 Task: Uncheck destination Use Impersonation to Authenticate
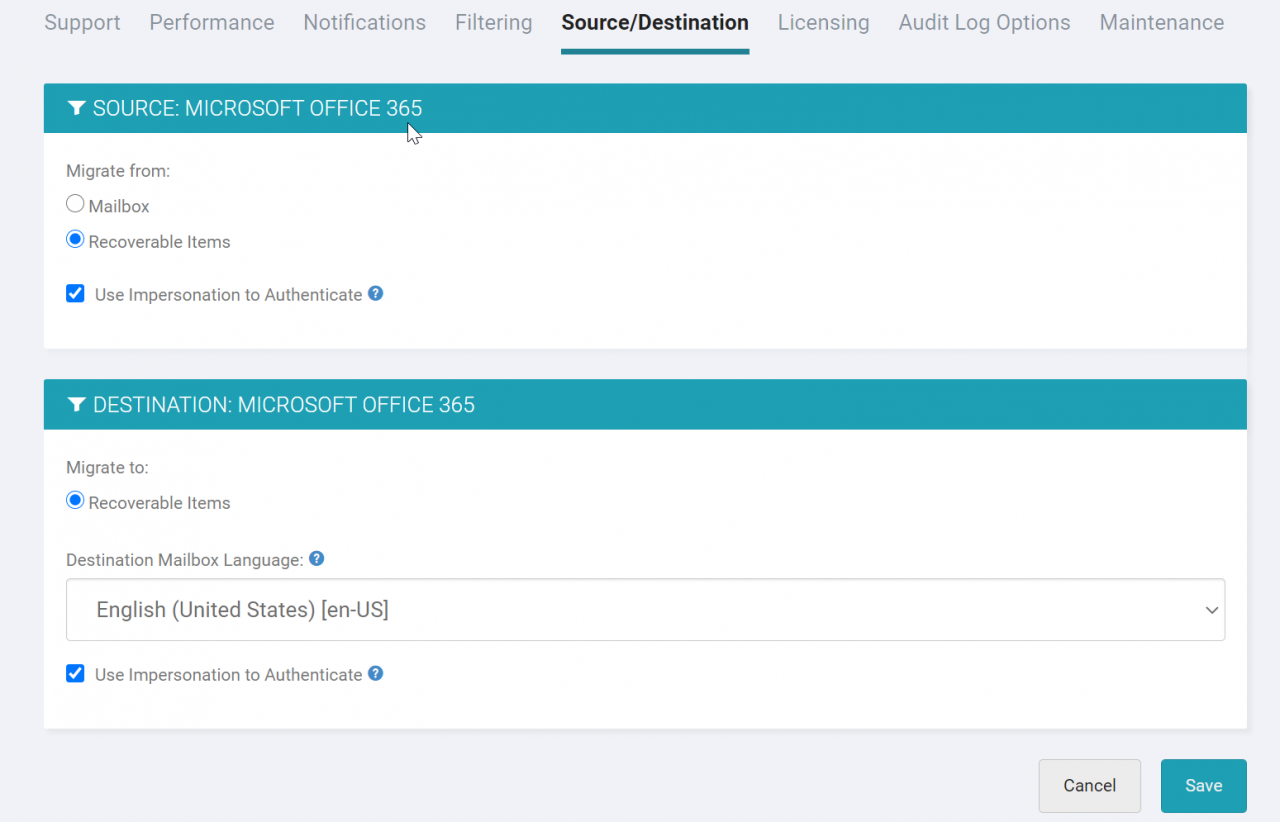click(x=75, y=673)
